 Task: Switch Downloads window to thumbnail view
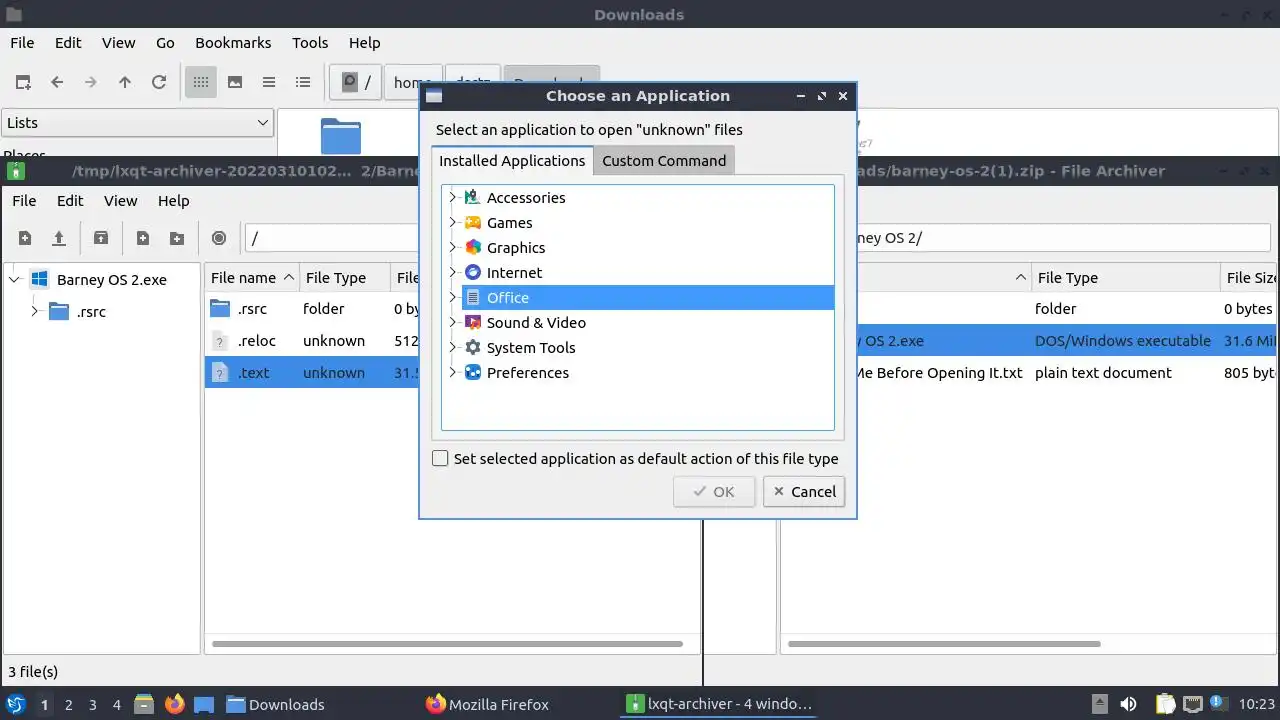pyautogui.click(x=235, y=82)
